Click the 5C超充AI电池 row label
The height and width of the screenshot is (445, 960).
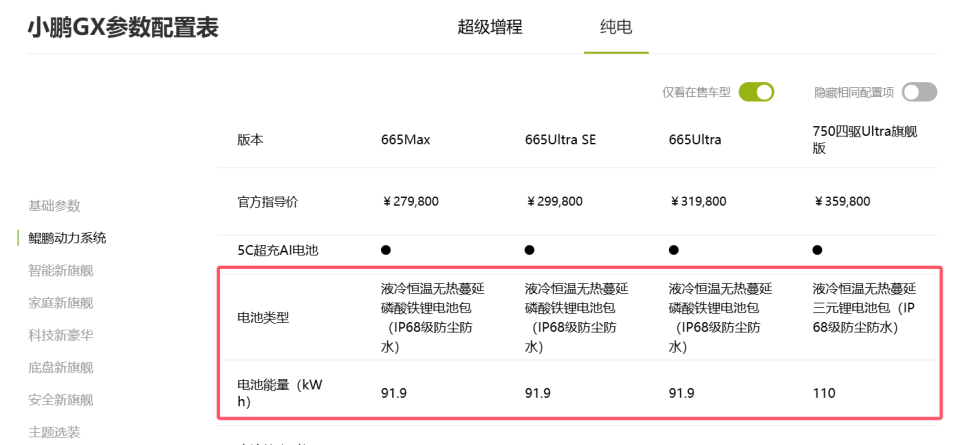coord(278,250)
